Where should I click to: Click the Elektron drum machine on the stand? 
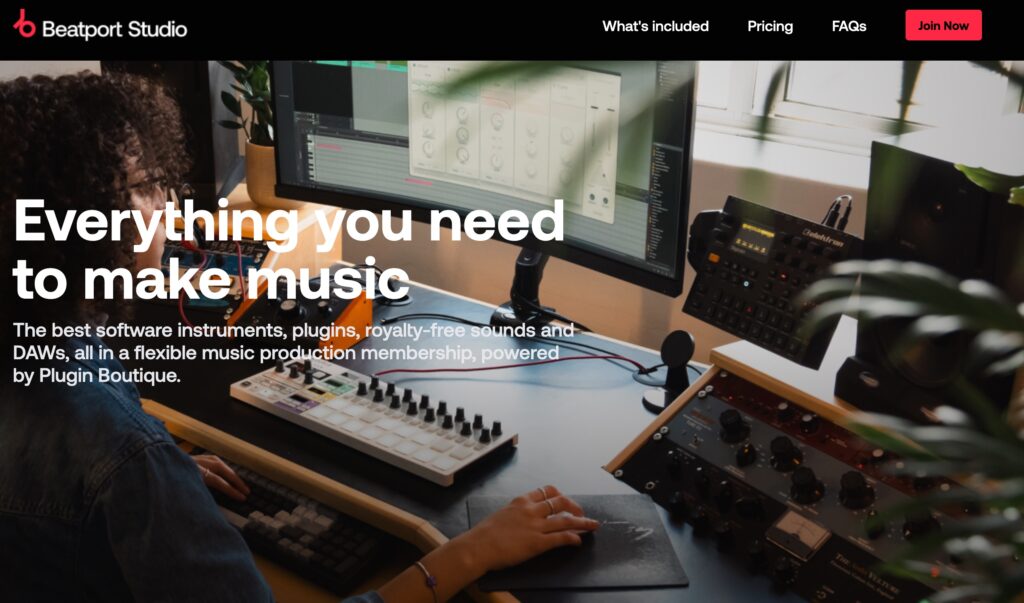758,270
